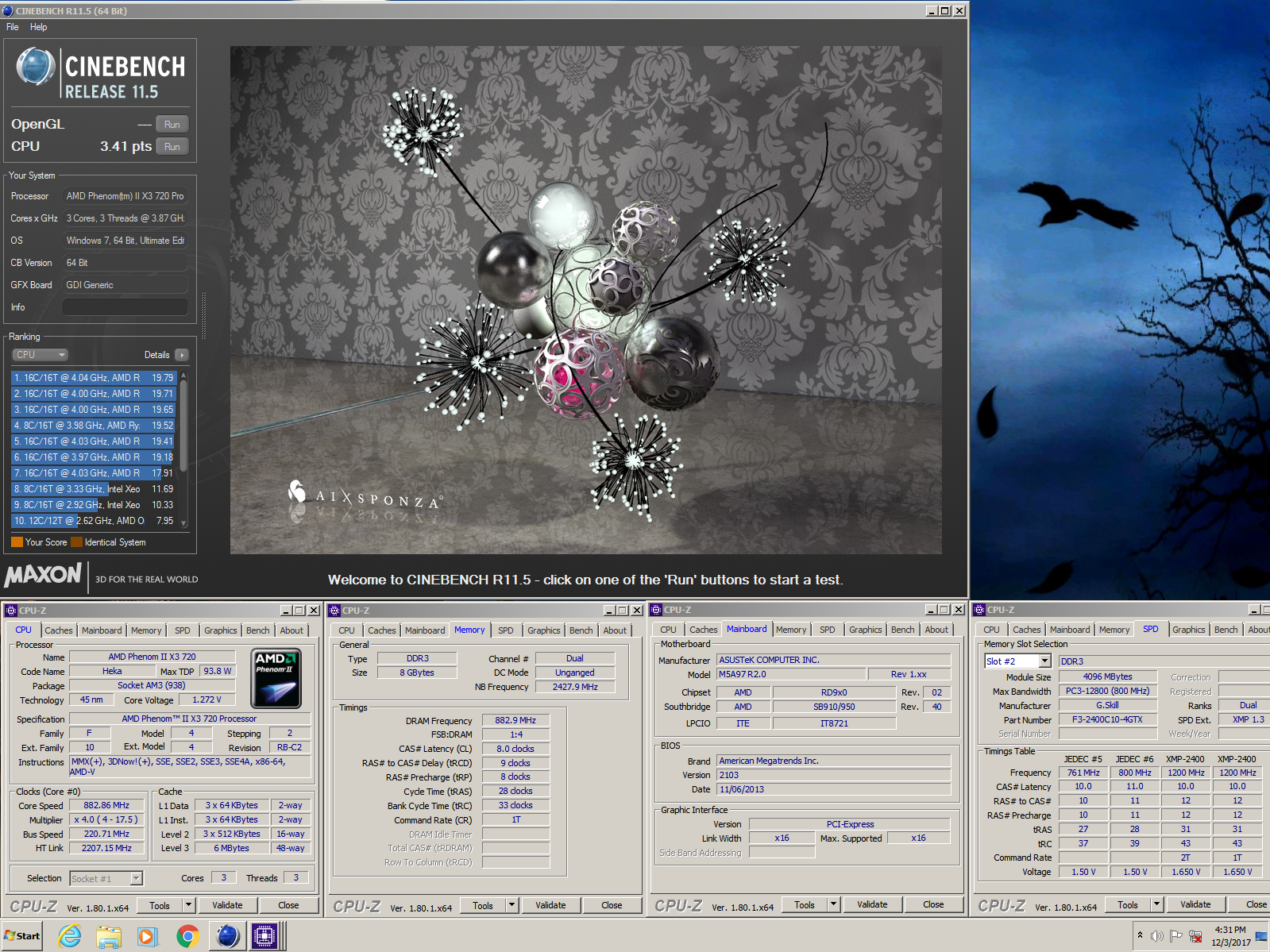Open Tools dropdown arrow in first CPU-Z
This screenshot has height=952, width=1270.
click(x=188, y=905)
